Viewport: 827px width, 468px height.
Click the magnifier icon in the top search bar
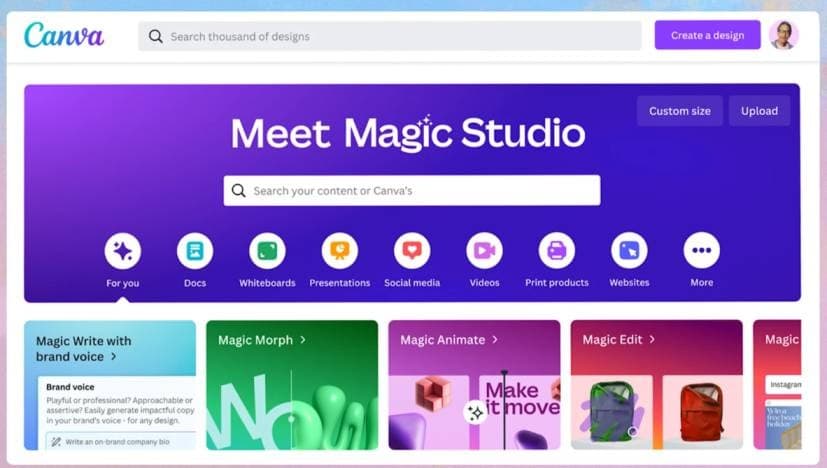(x=156, y=36)
